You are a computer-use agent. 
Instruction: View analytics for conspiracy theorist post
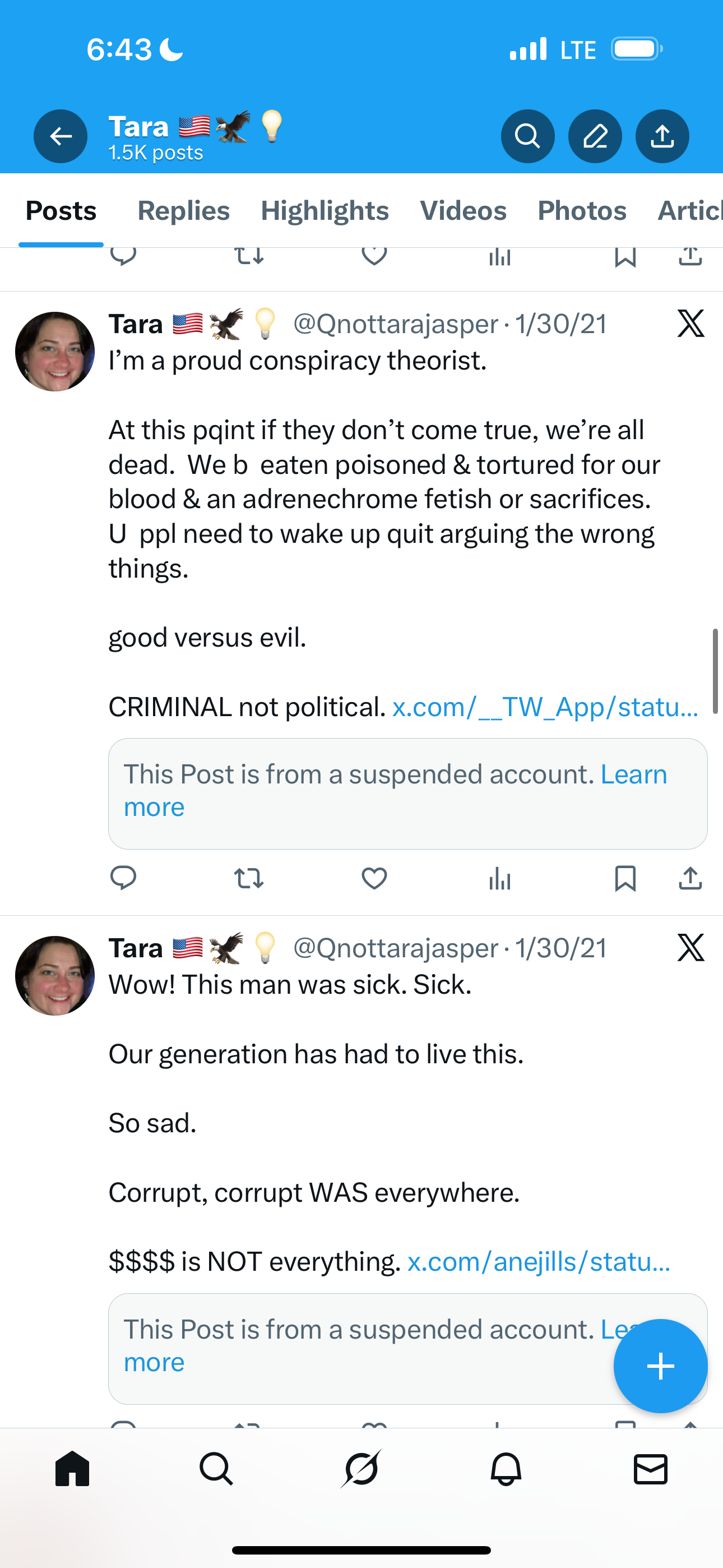click(499, 878)
